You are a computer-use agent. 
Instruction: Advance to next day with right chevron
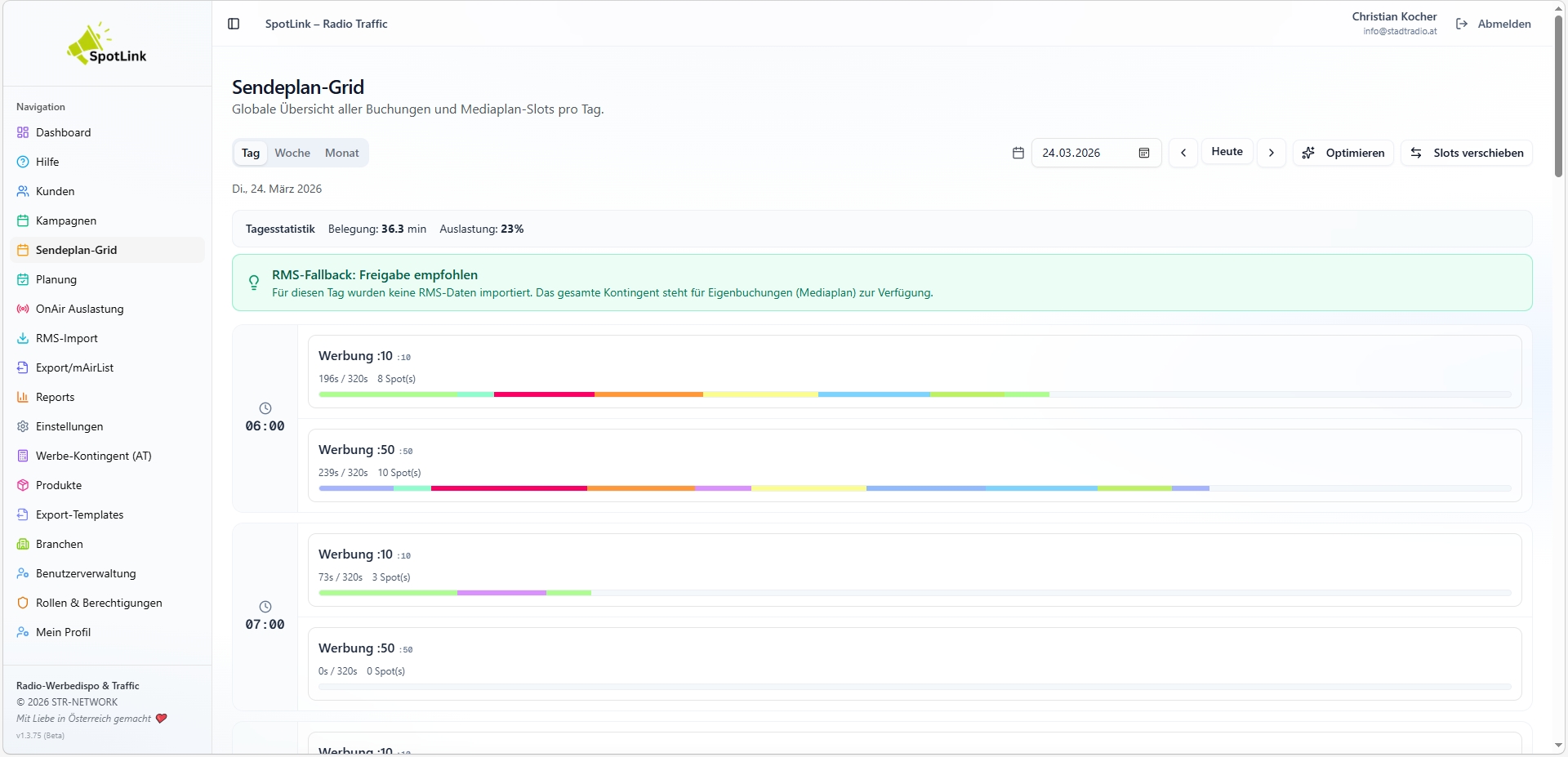1271,153
